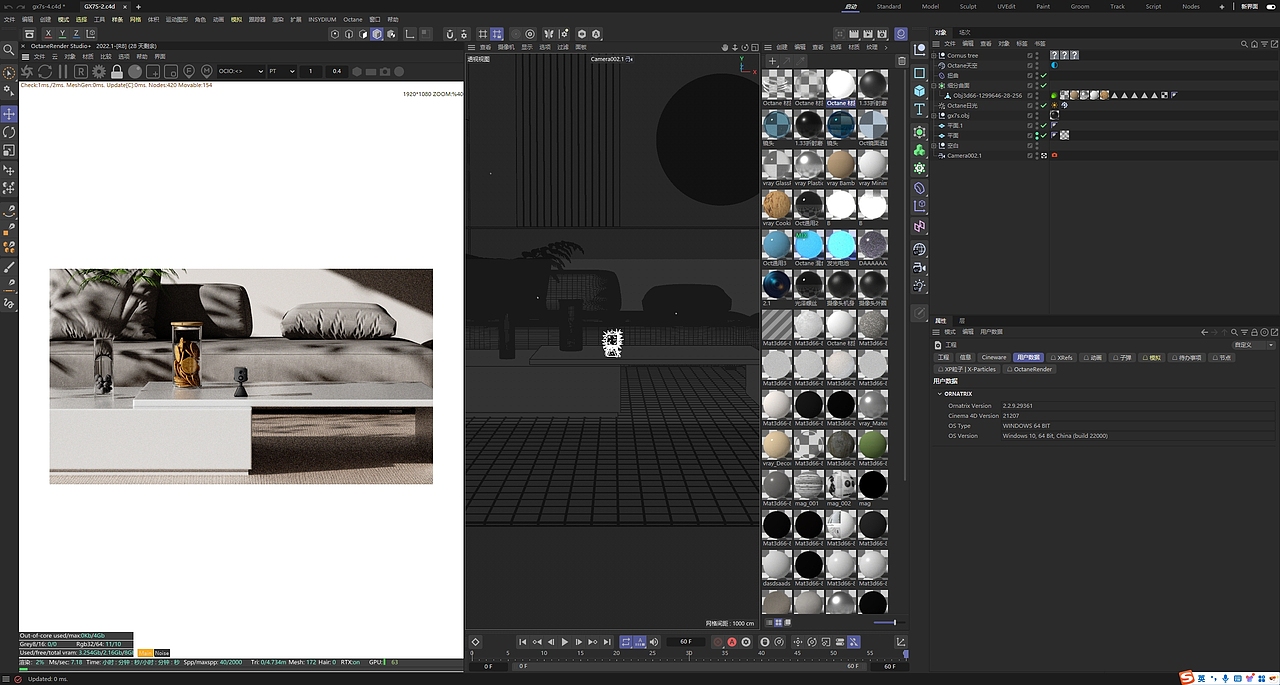Image resolution: width=1280 pixels, height=685 pixels.
Task: Open the search magnifier in left toolbar
Action: click(9, 49)
